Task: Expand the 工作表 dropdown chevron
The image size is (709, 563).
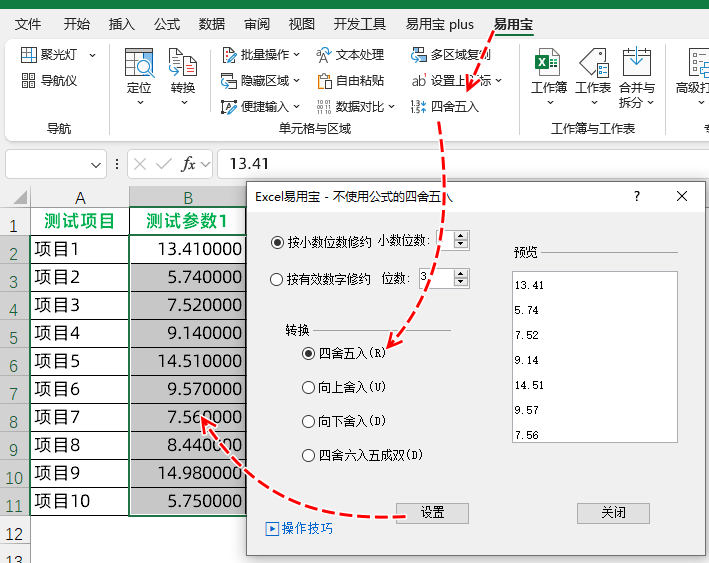Action: 594,103
